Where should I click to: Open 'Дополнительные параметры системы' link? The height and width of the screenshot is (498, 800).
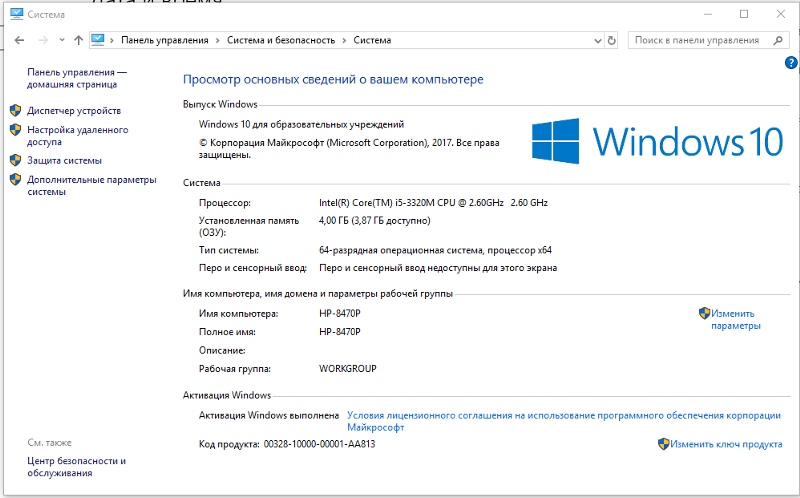pyautogui.click(x=92, y=186)
